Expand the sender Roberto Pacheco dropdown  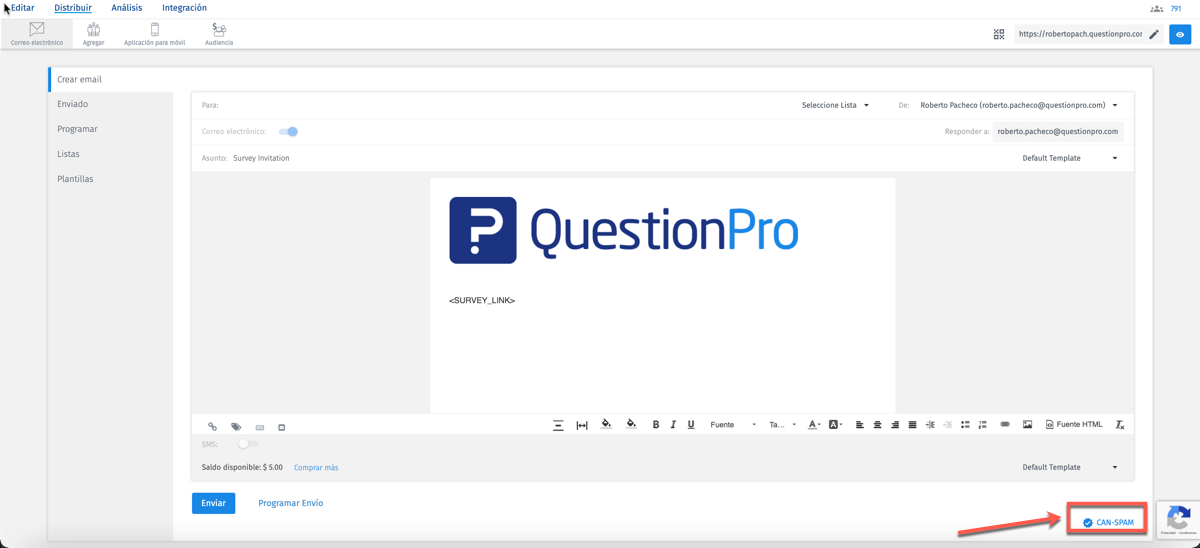[1019, 105]
